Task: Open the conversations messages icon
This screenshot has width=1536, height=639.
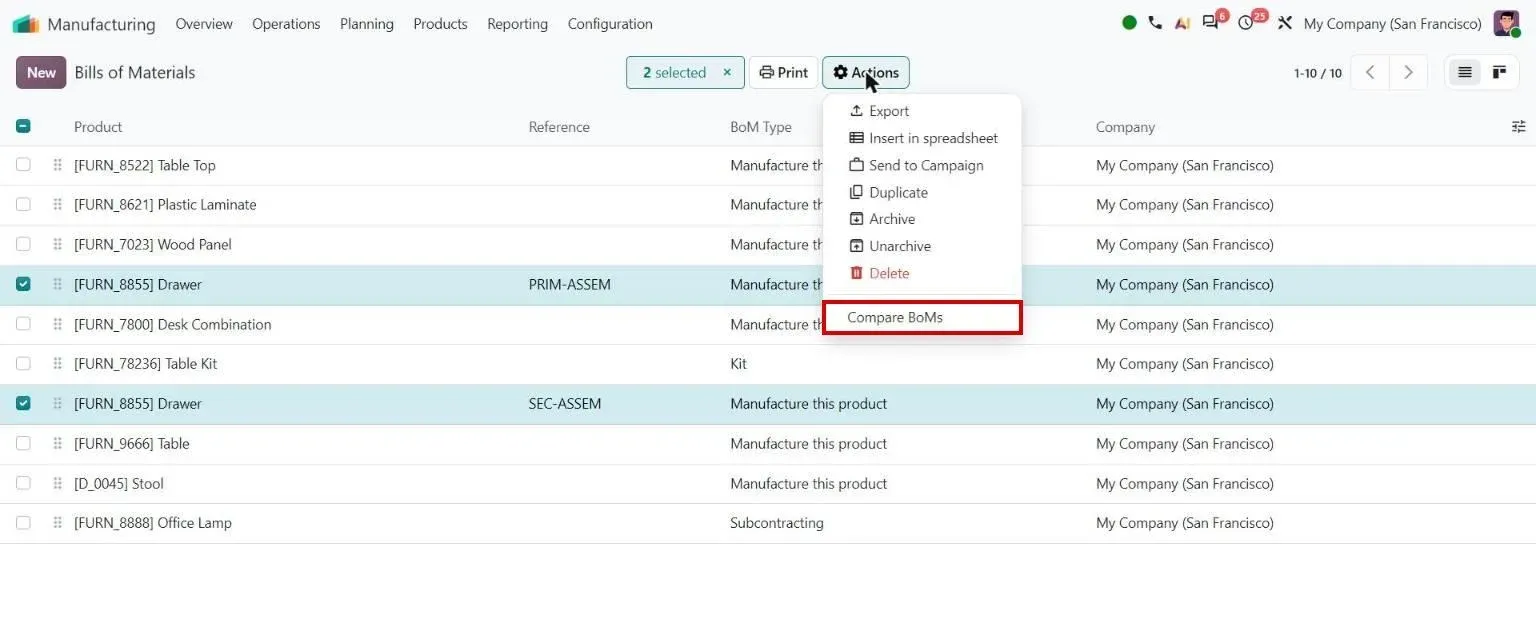Action: click(1212, 22)
